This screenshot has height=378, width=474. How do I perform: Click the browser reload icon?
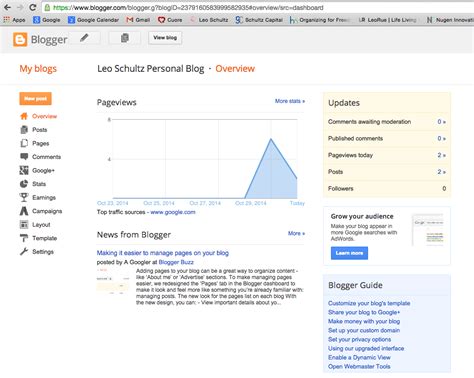point(32,7)
